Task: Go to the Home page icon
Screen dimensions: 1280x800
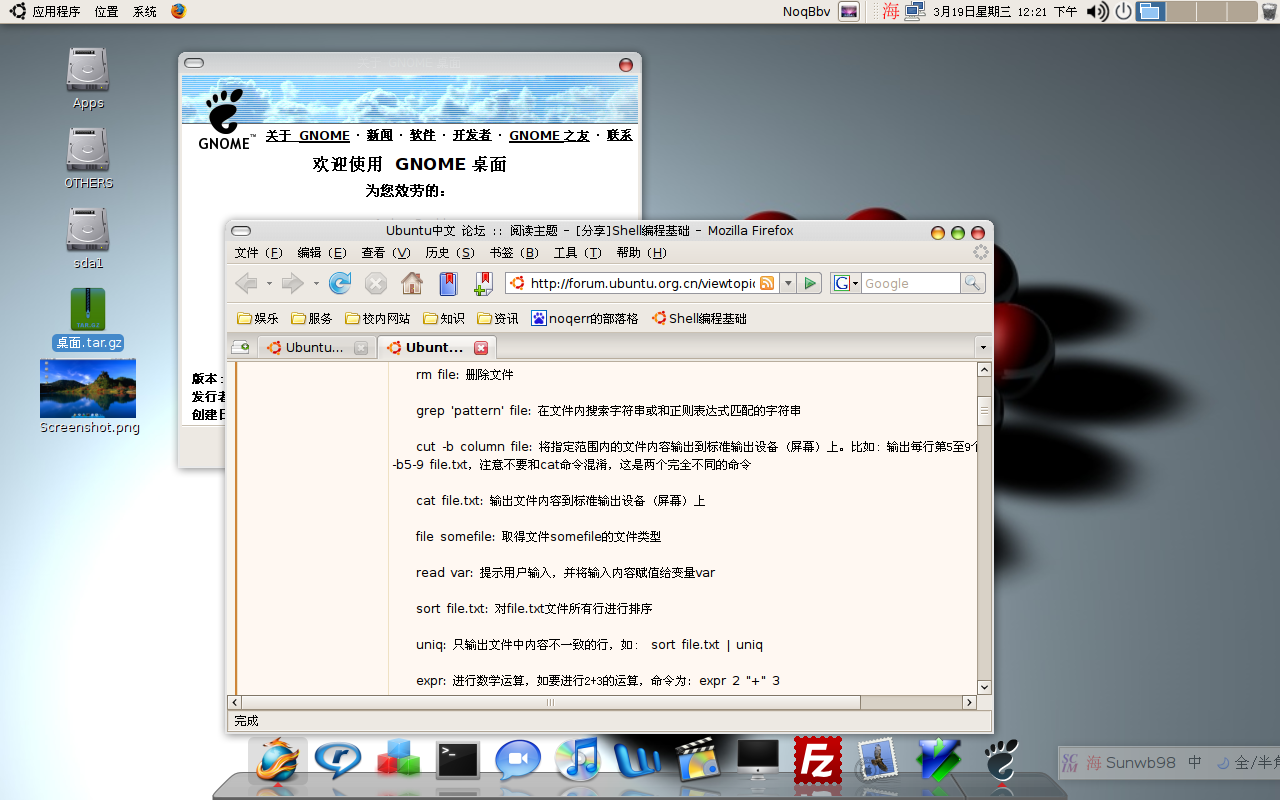Action: (x=412, y=284)
